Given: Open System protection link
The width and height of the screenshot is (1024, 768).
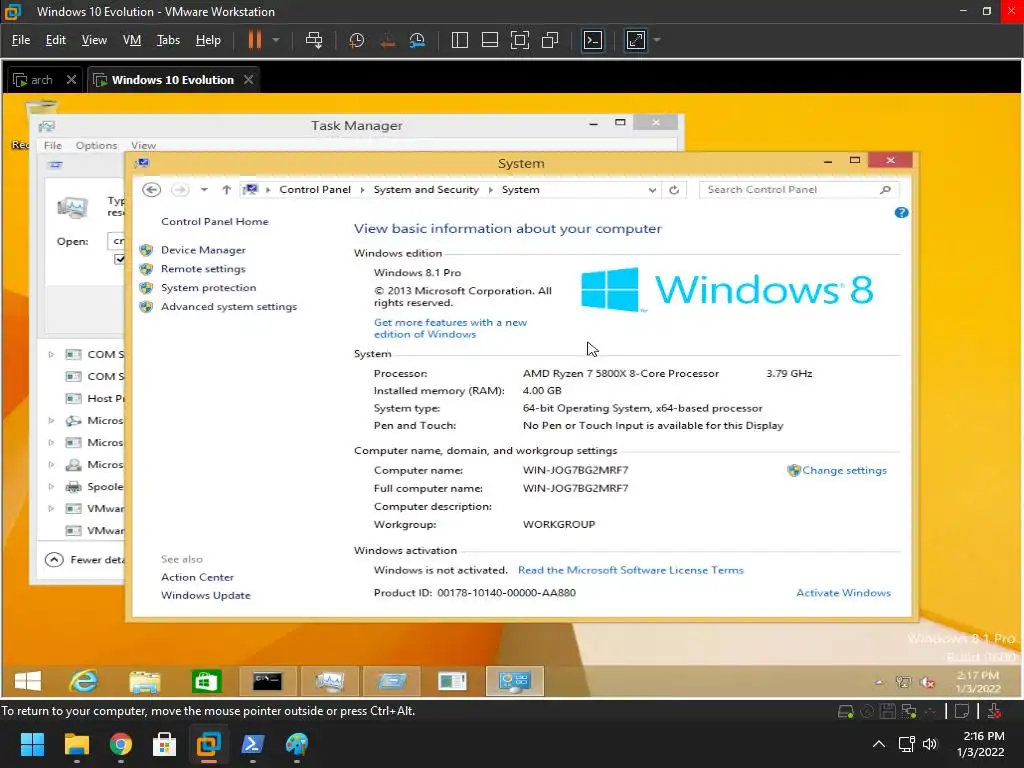Looking at the screenshot, I should click(208, 288).
